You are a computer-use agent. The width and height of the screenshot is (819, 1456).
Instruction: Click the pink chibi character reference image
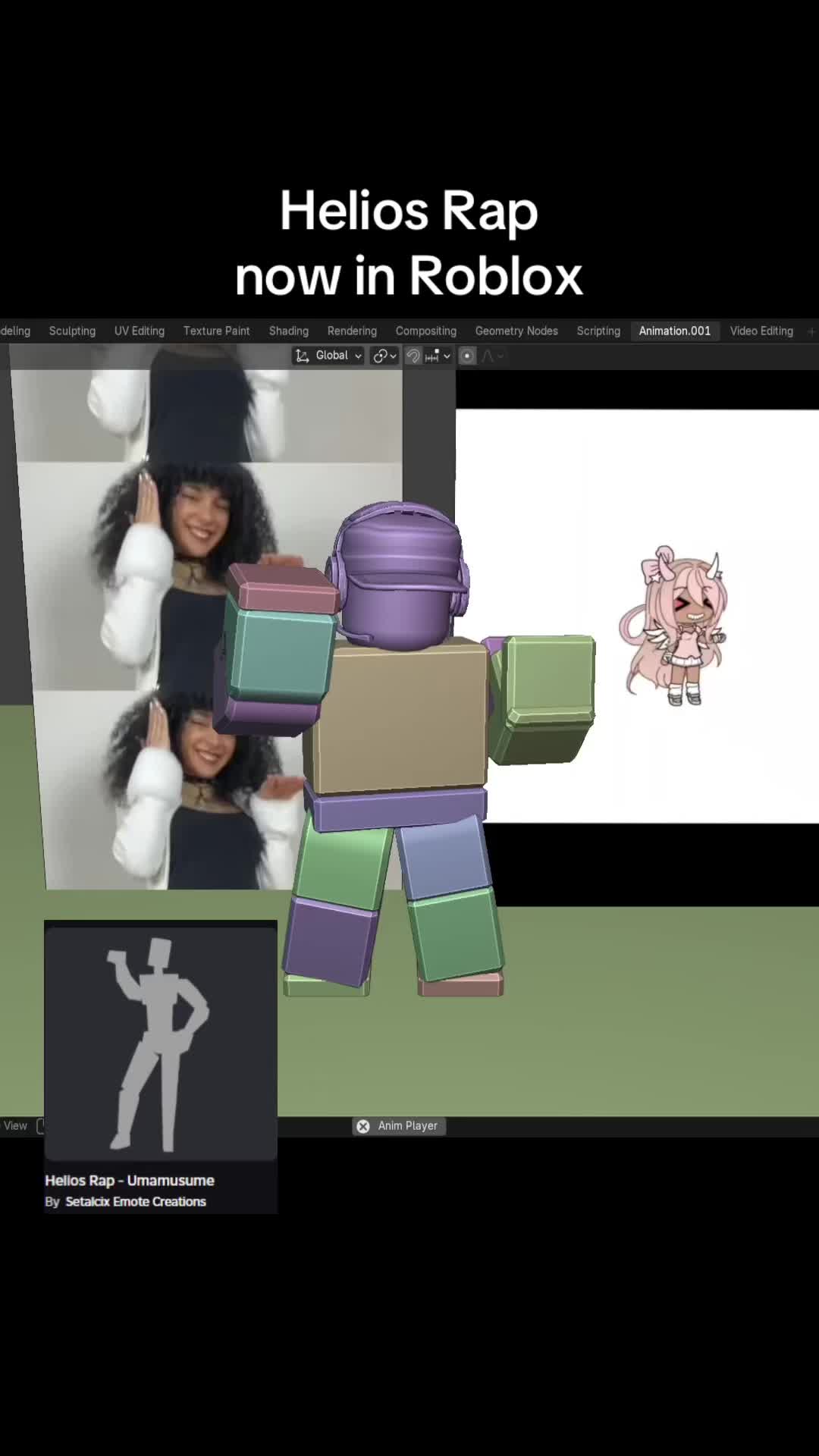(673, 626)
